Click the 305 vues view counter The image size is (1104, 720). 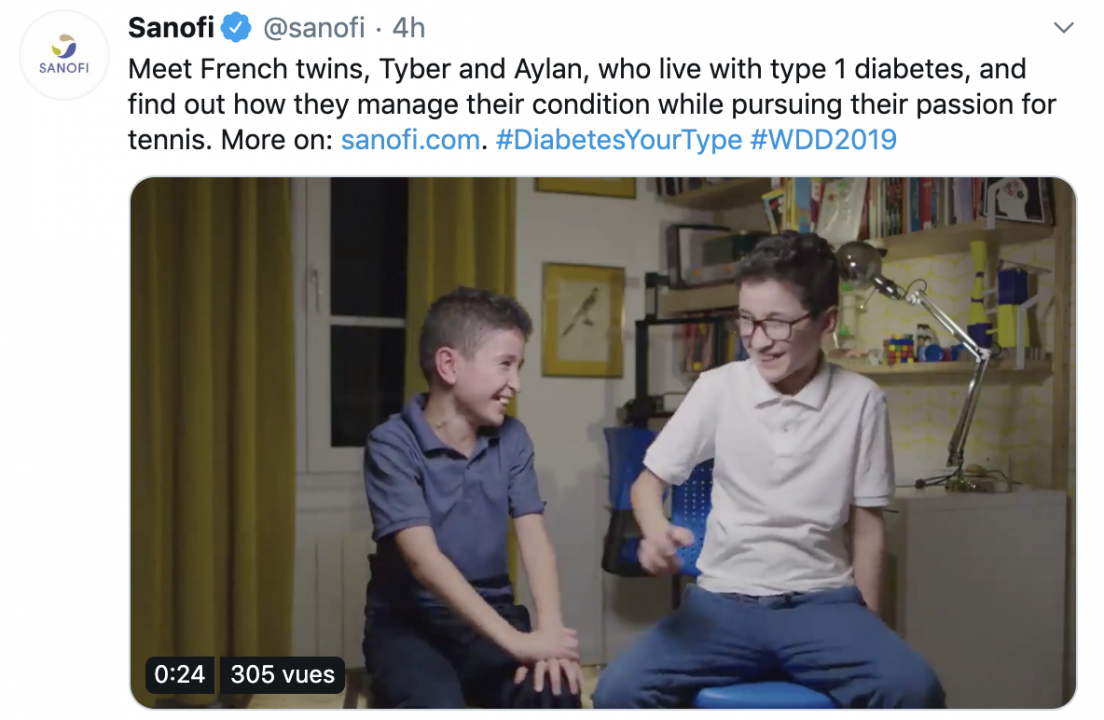282,674
